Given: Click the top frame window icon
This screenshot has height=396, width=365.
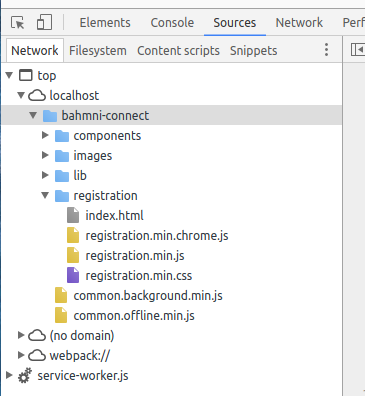Looking at the screenshot, I should (x=26, y=75).
